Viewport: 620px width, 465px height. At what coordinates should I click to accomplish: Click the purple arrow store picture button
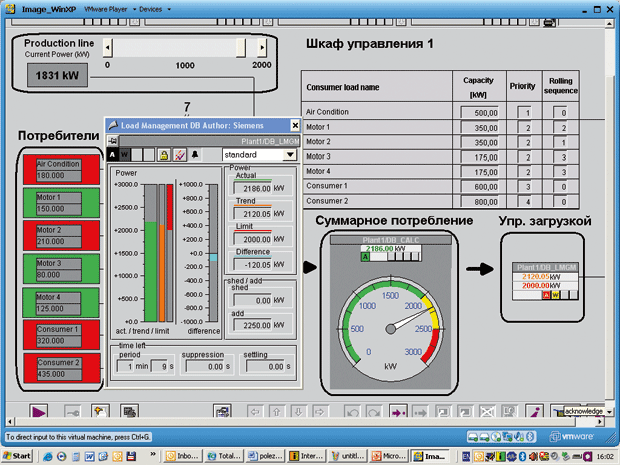[x=397, y=412]
